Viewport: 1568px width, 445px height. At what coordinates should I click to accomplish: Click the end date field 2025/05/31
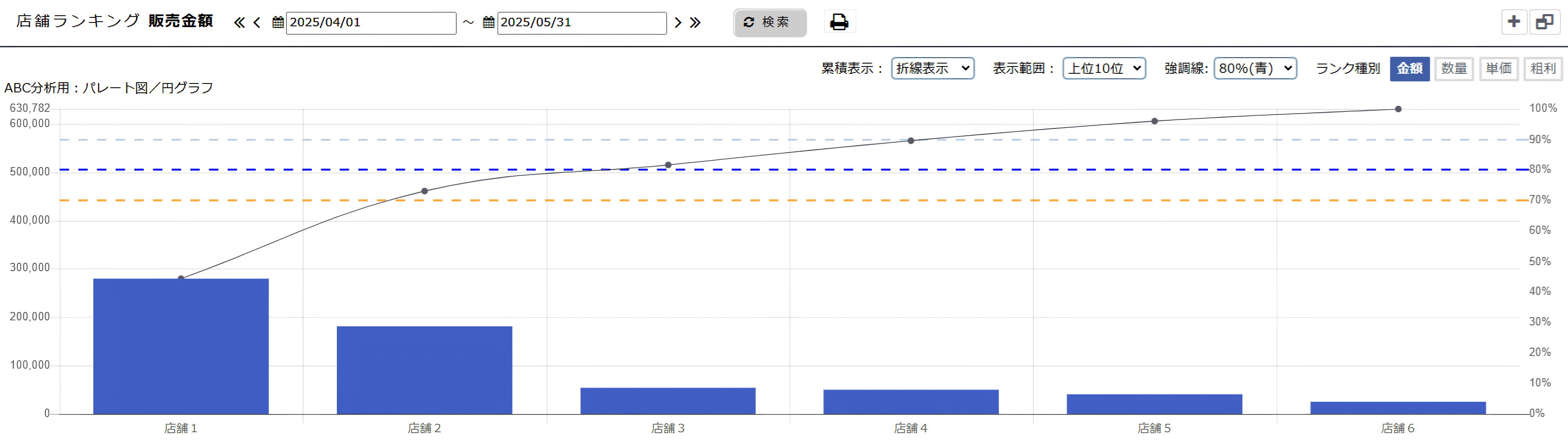click(x=581, y=23)
